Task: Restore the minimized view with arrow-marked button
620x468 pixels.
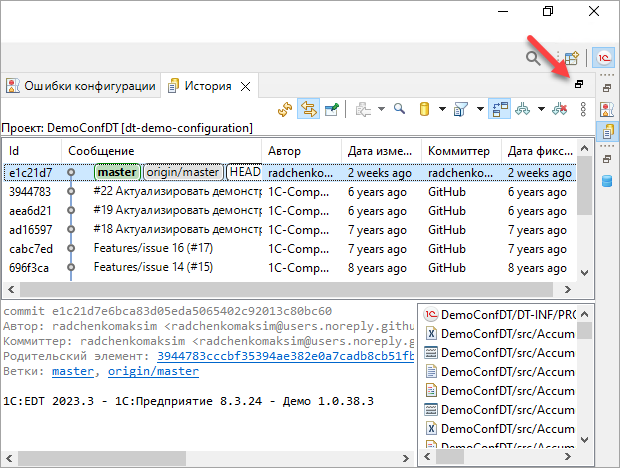Action: 578,85
